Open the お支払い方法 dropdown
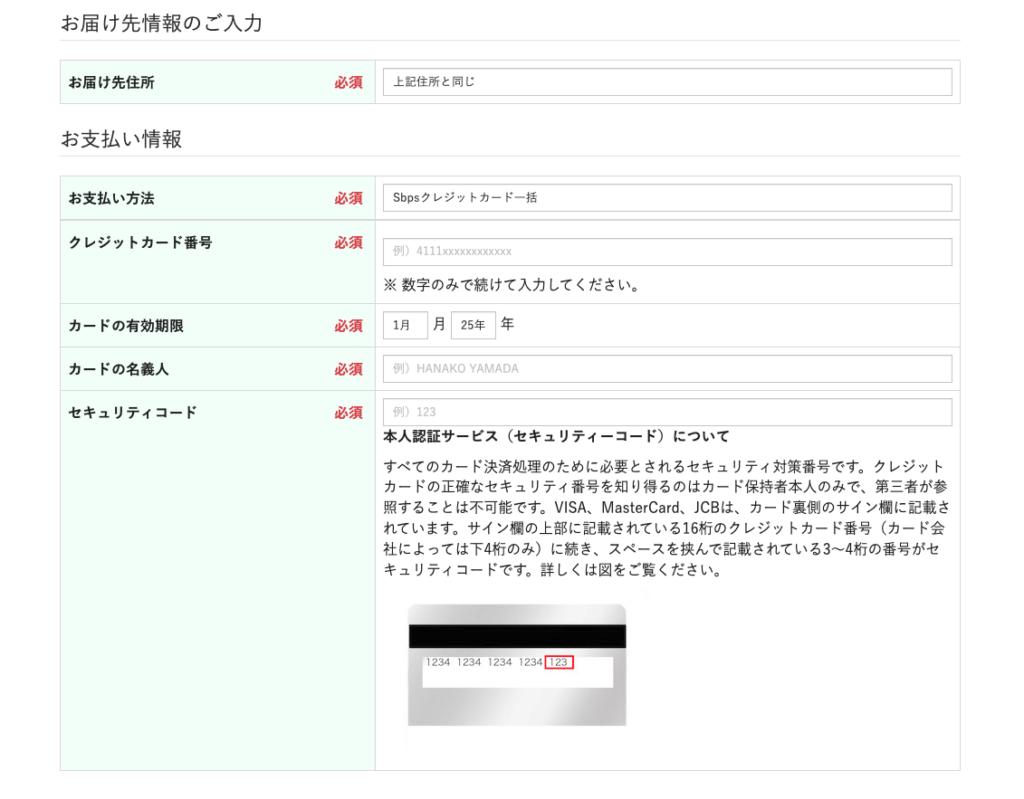The width and height of the screenshot is (1024, 799). tap(667, 198)
